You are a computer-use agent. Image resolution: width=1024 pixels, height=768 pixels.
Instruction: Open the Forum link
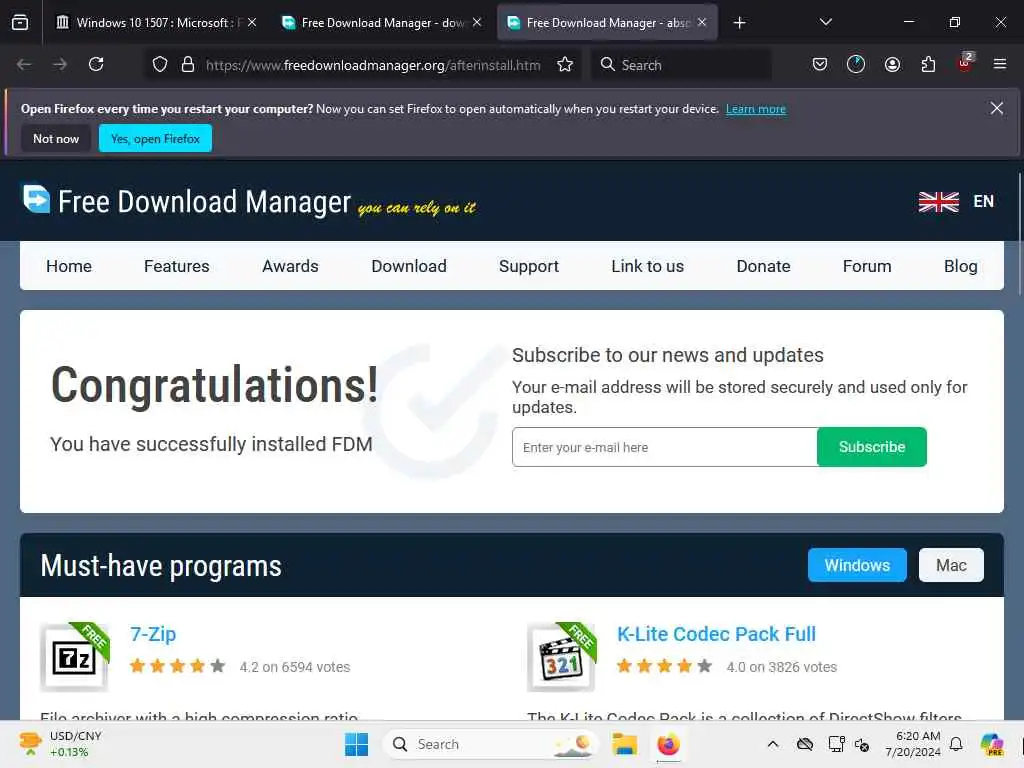click(867, 266)
